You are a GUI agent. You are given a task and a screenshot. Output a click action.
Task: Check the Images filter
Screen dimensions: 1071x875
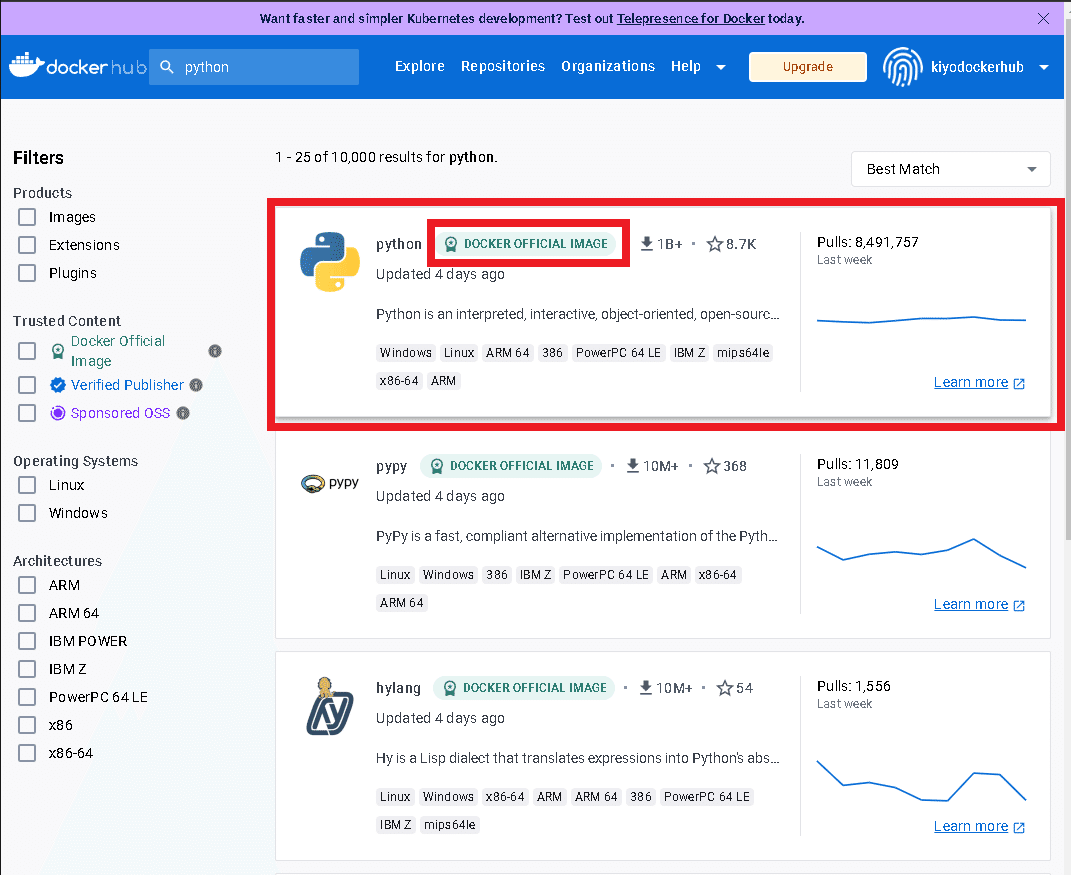click(x=27, y=217)
